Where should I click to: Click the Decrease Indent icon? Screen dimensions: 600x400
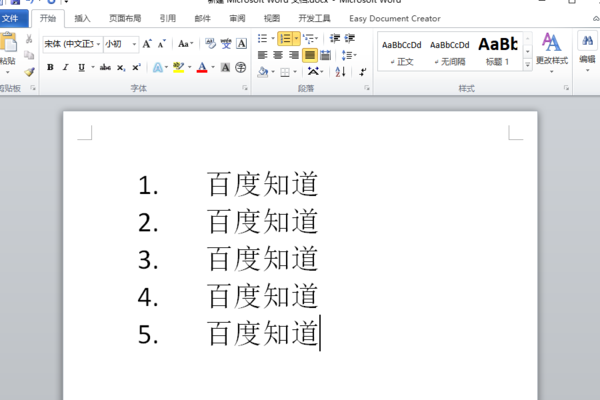point(335,38)
